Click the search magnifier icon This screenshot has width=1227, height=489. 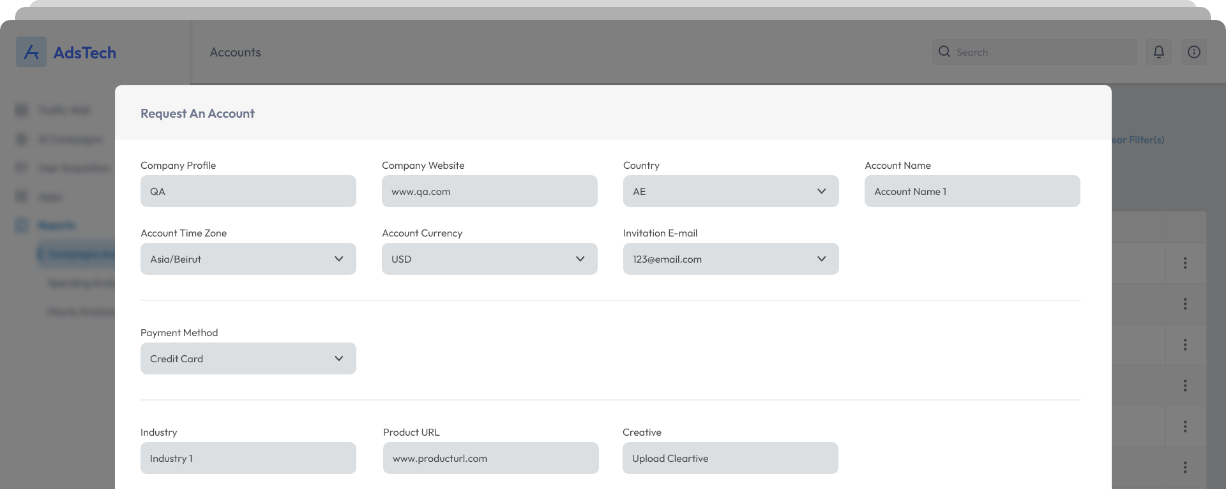[943, 52]
